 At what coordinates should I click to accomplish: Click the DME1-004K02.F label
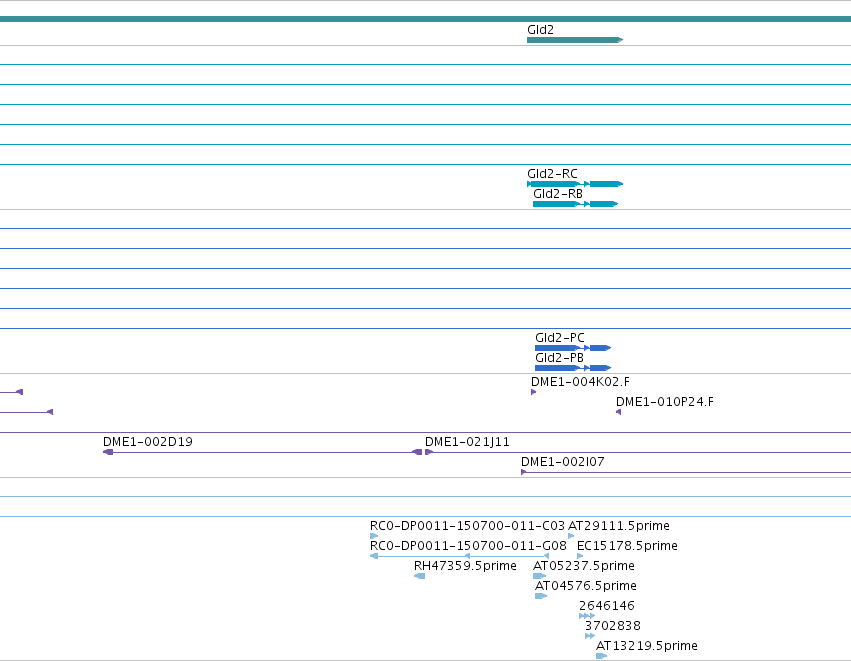(x=580, y=382)
